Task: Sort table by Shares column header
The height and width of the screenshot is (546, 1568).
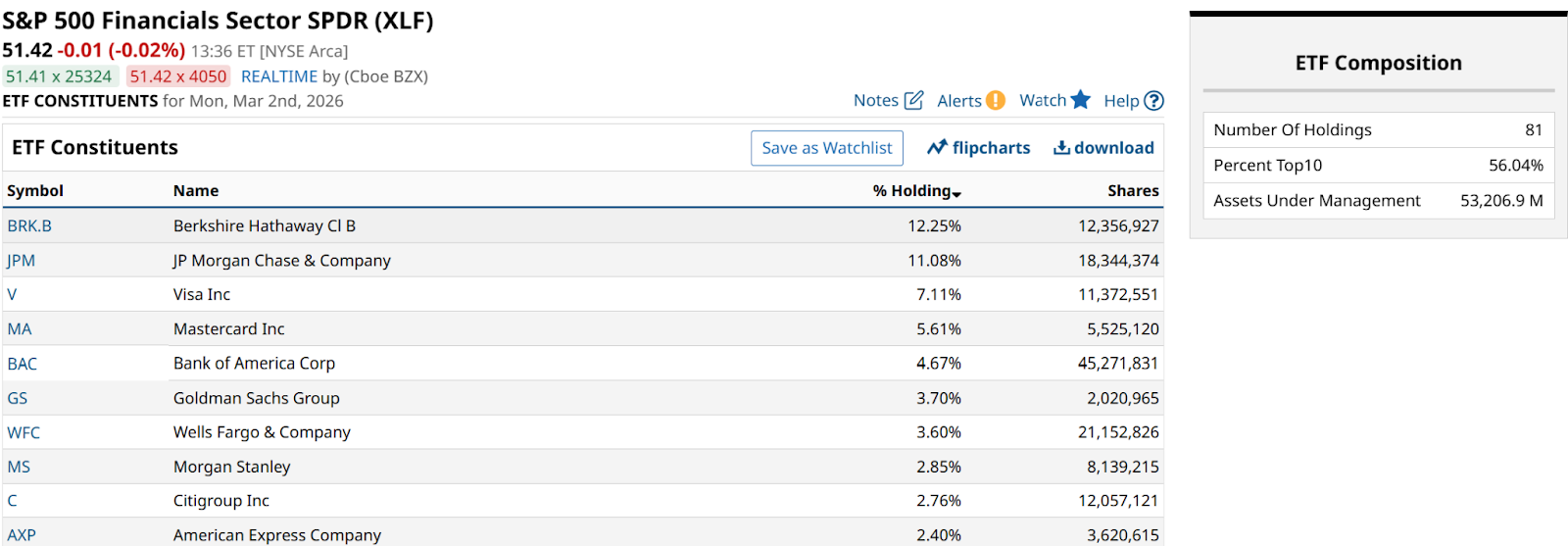Action: 1133,191
